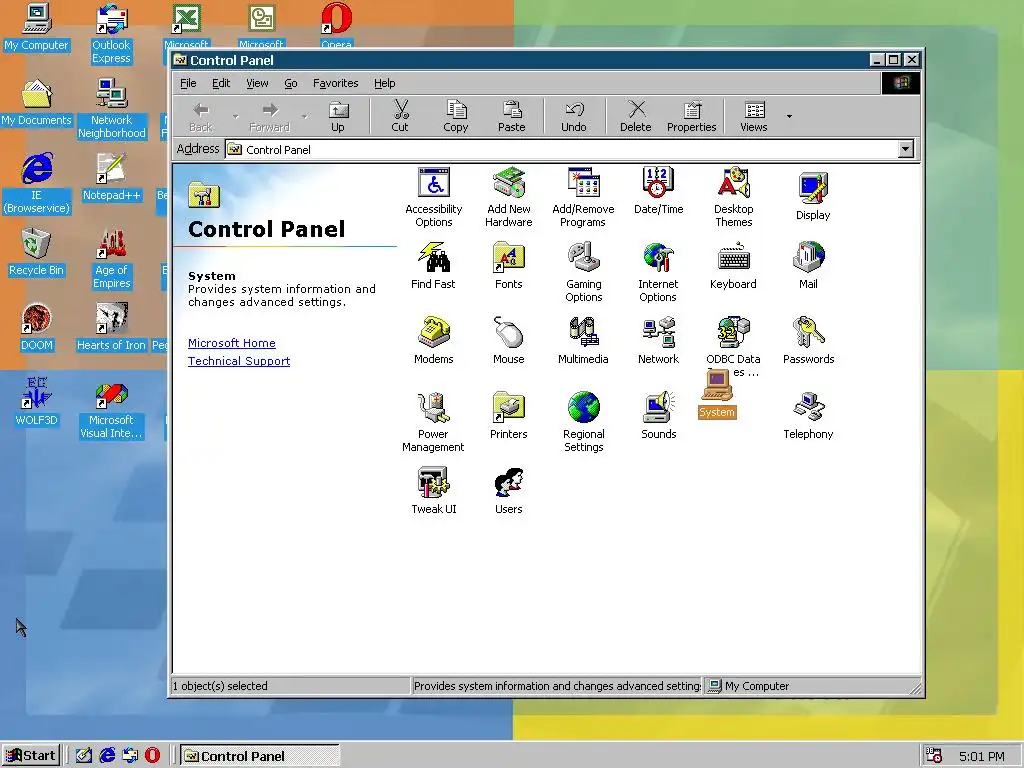Image resolution: width=1024 pixels, height=768 pixels.
Task: Open the Network applet in Control Panel
Action: [658, 341]
